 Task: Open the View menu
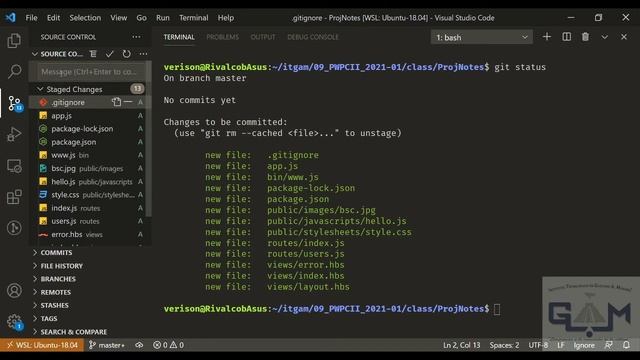pos(118,18)
